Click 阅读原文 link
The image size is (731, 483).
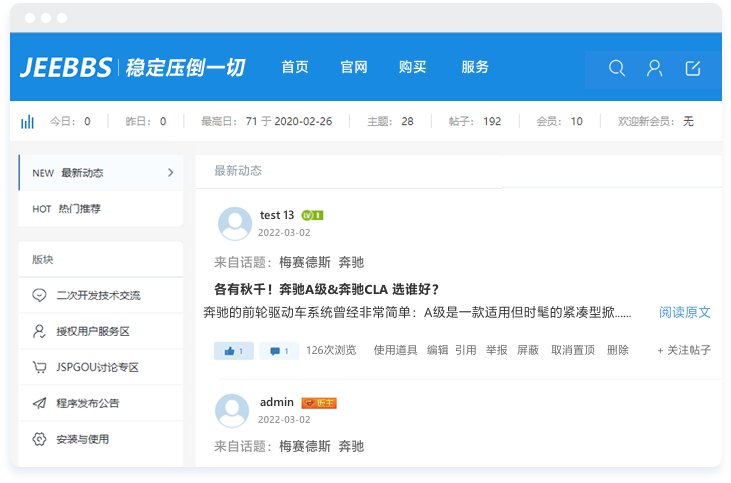tap(684, 312)
